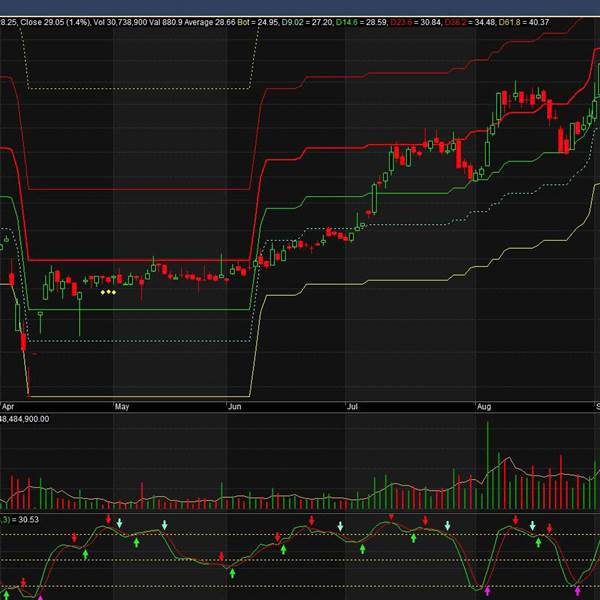Select the Jun label on time axis
The width and height of the screenshot is (600, 600).
pyautogui.click(x=235, y=406)
